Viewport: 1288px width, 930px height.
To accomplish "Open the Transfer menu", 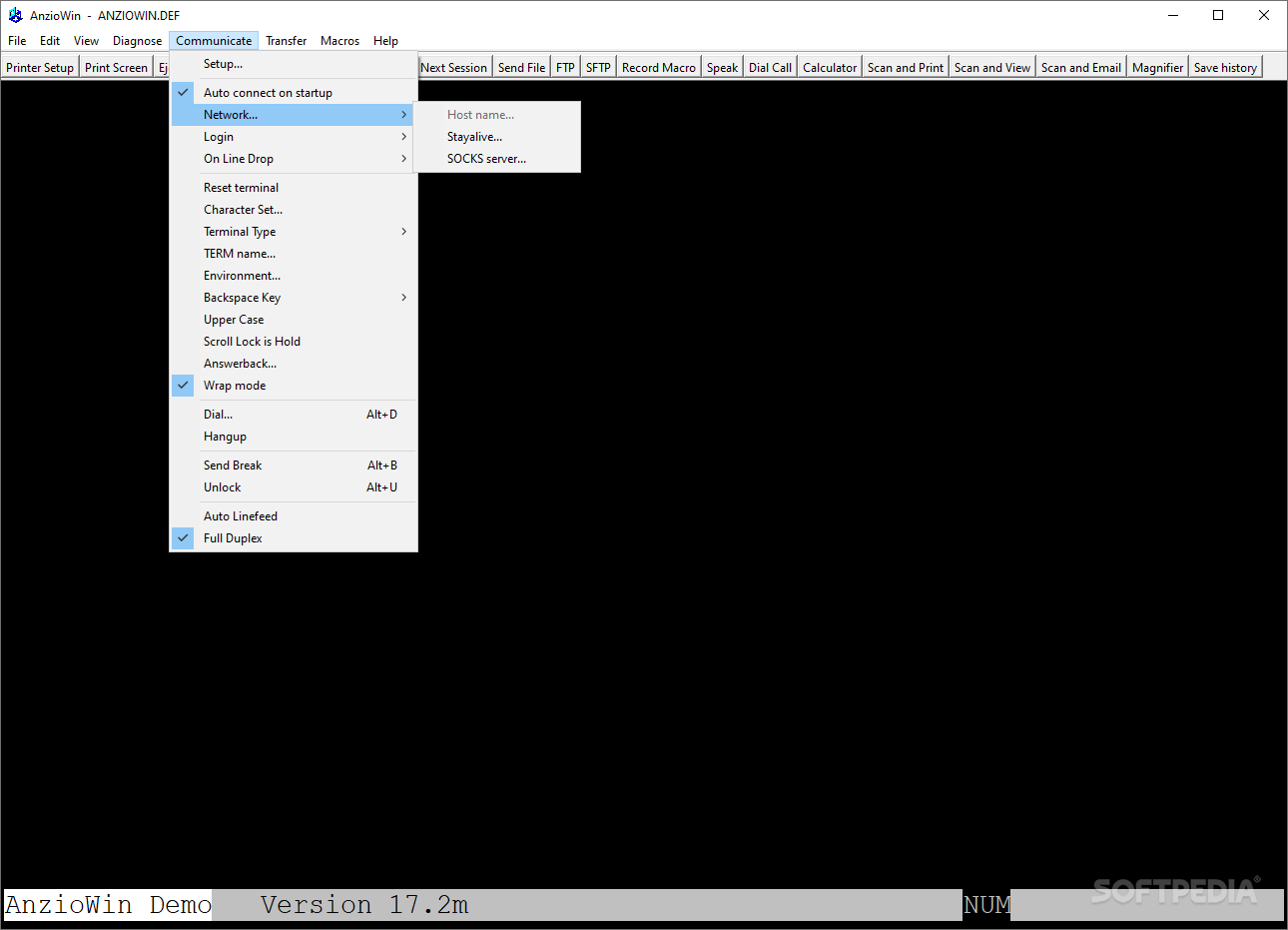I will [x=286, y=41].
